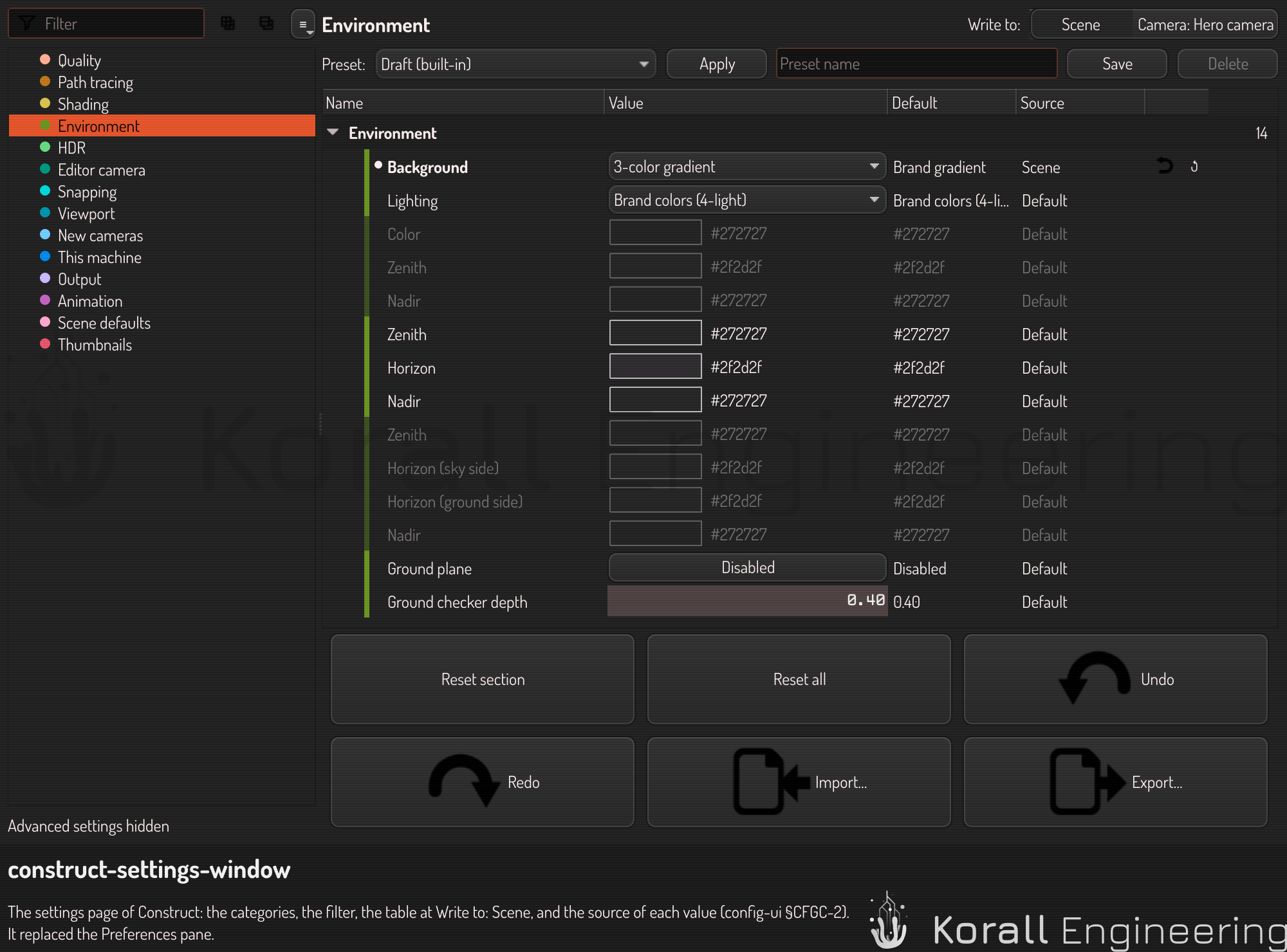Collapse the Environment section triangle

(333, 133)
